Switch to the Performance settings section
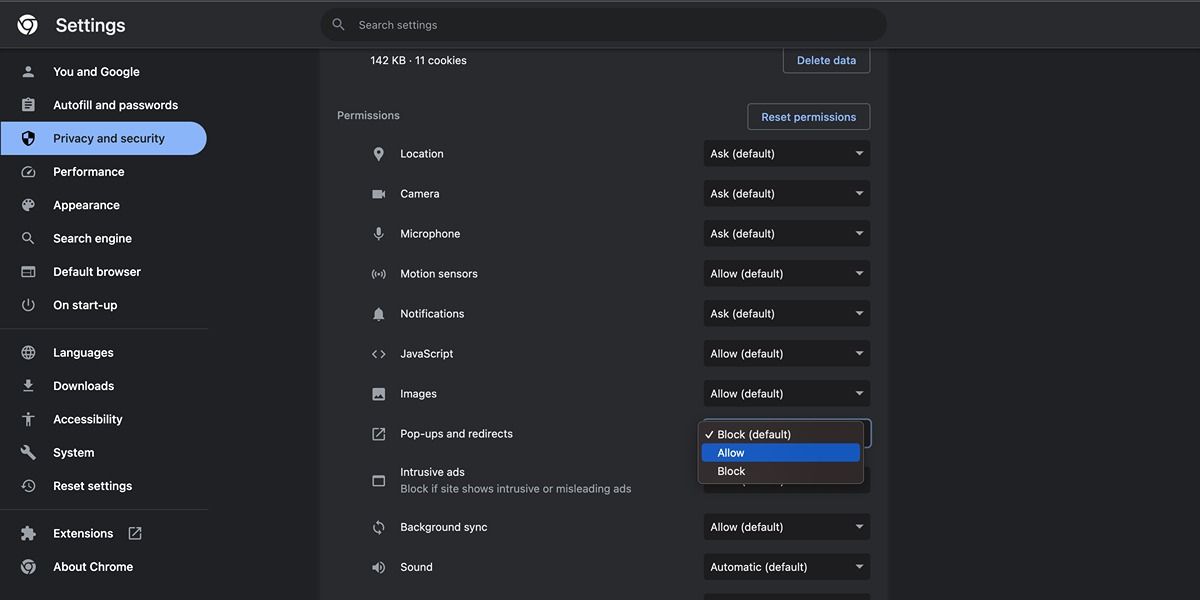 [88, 171]
